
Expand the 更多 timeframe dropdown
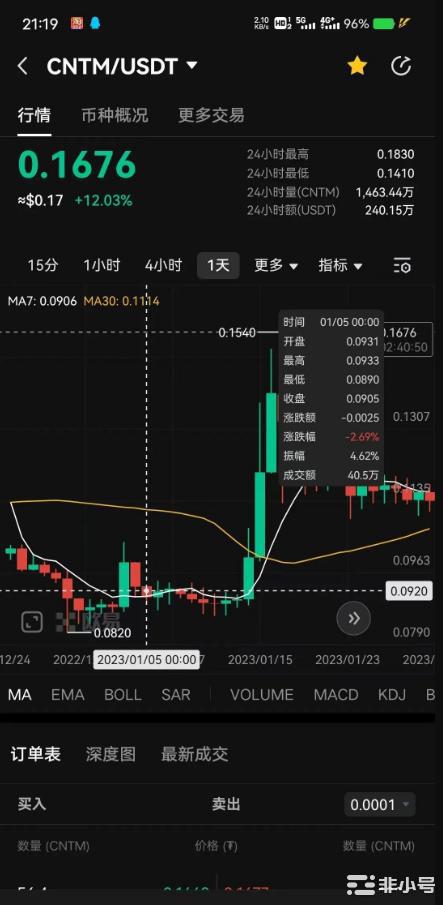[x=276, y=265]
